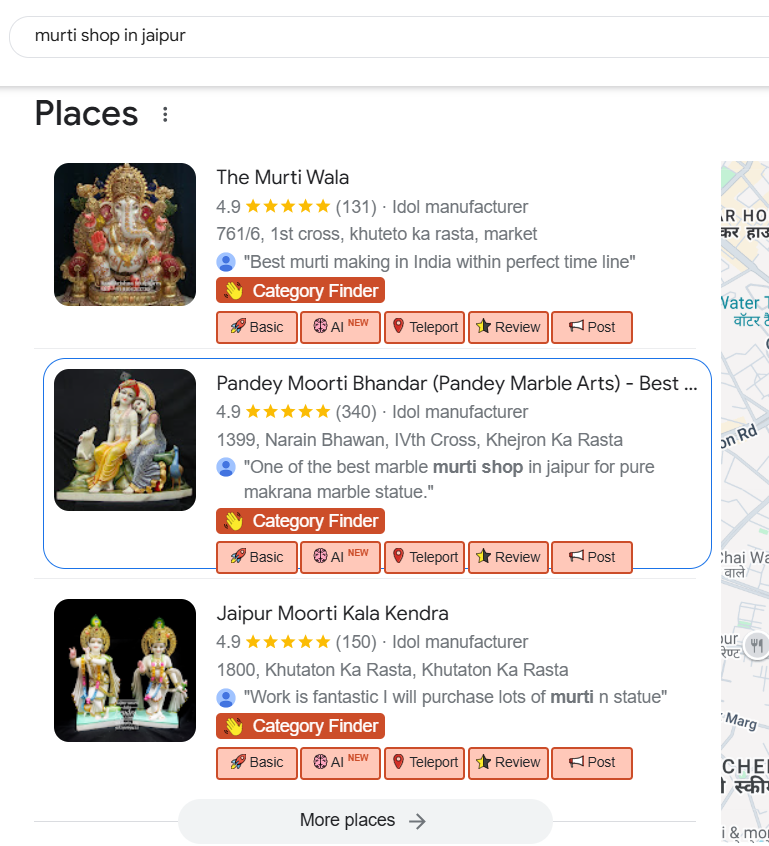Click Review button under Pandey Moorti Bhandar

click(x=508, y=557)
